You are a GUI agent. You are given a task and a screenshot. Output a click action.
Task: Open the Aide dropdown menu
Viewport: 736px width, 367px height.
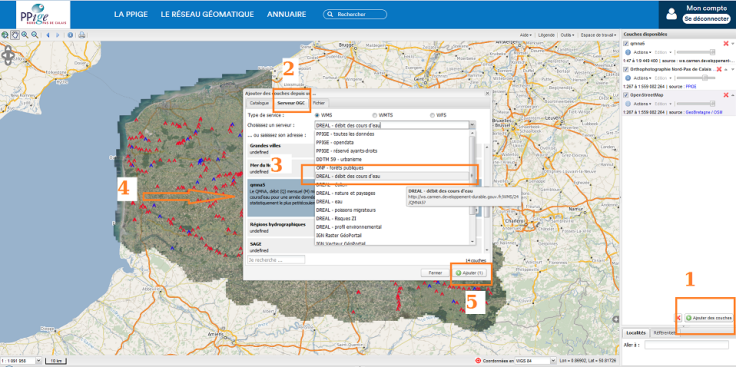526,35
